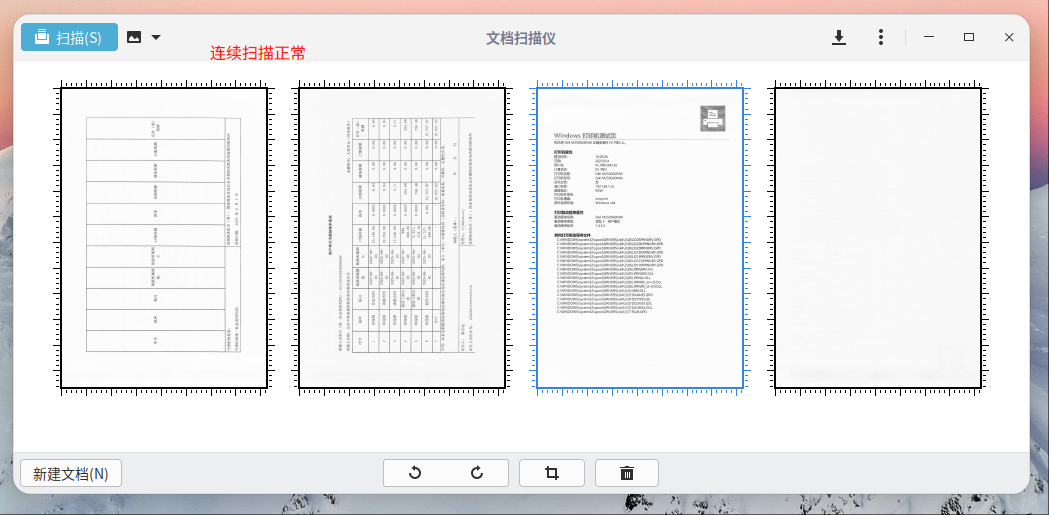The width and height of the screenshot is (1049, 515).
Task: Rotate the page counter-clockwise
Action: [415, 474]
